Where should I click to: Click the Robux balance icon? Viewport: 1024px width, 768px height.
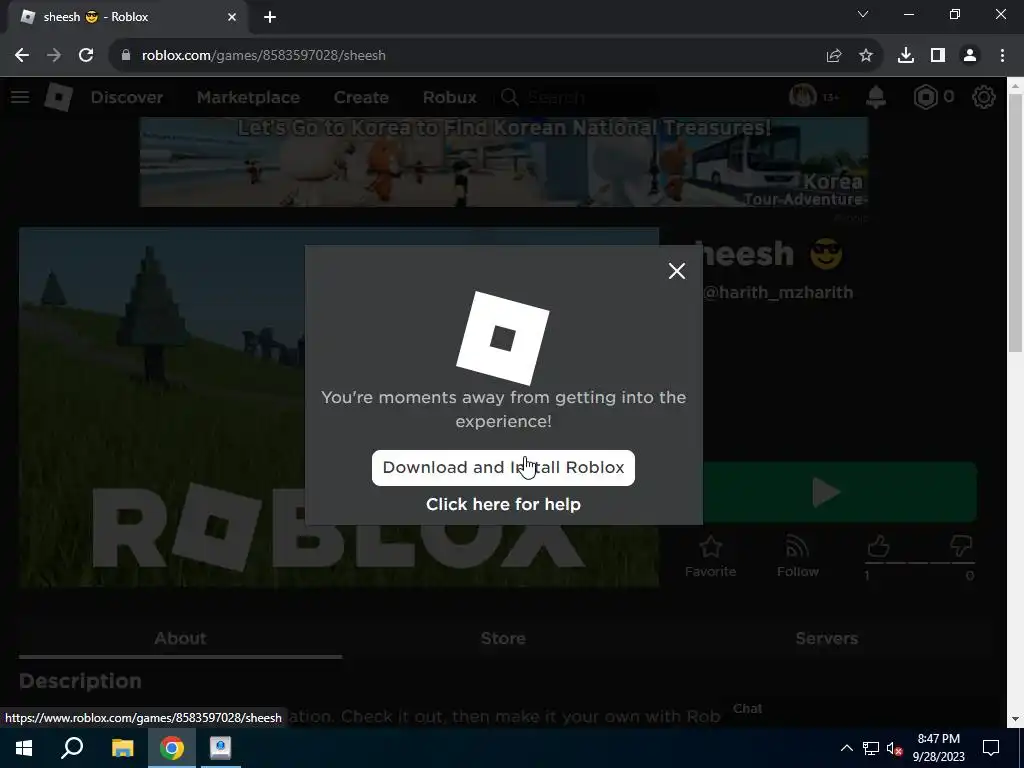(925, 97)
